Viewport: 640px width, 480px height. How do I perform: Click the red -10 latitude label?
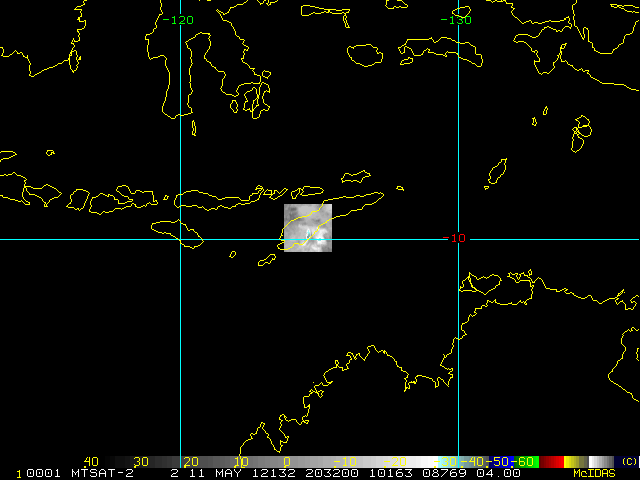coord(456,238)
